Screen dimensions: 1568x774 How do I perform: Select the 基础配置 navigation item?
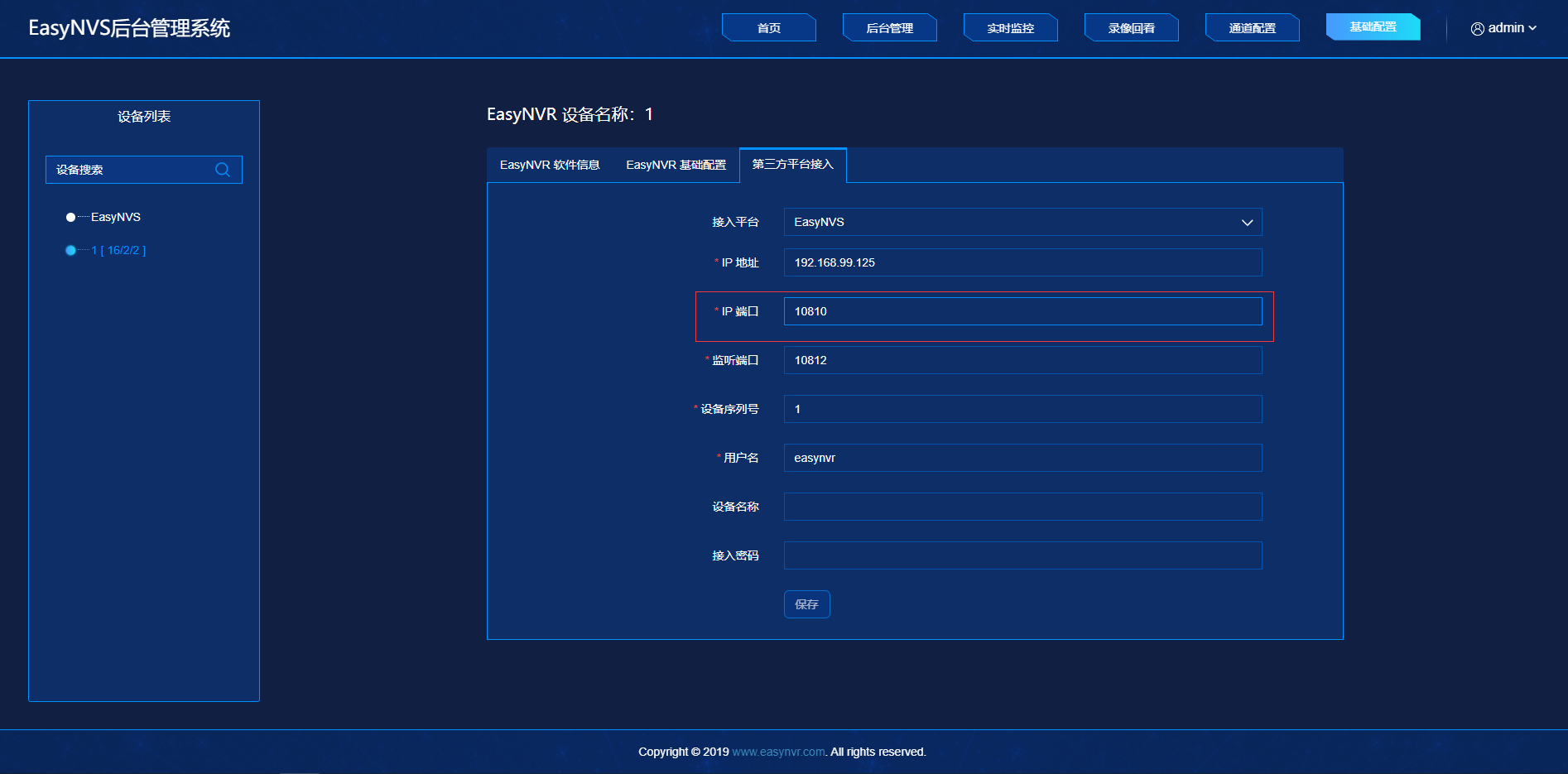pos(1373,26)
